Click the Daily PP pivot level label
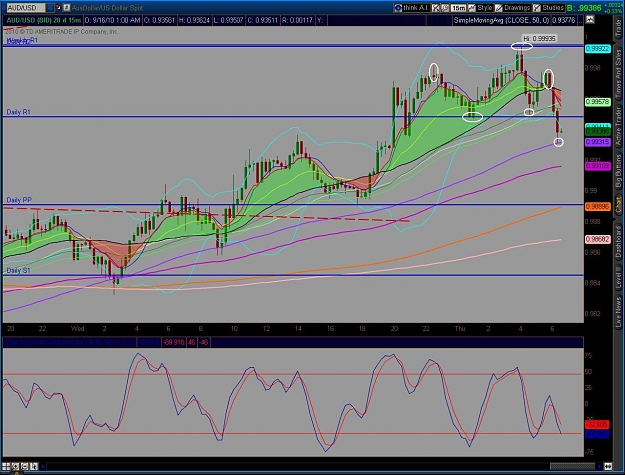The image size is (625, 475). [19, 200]
